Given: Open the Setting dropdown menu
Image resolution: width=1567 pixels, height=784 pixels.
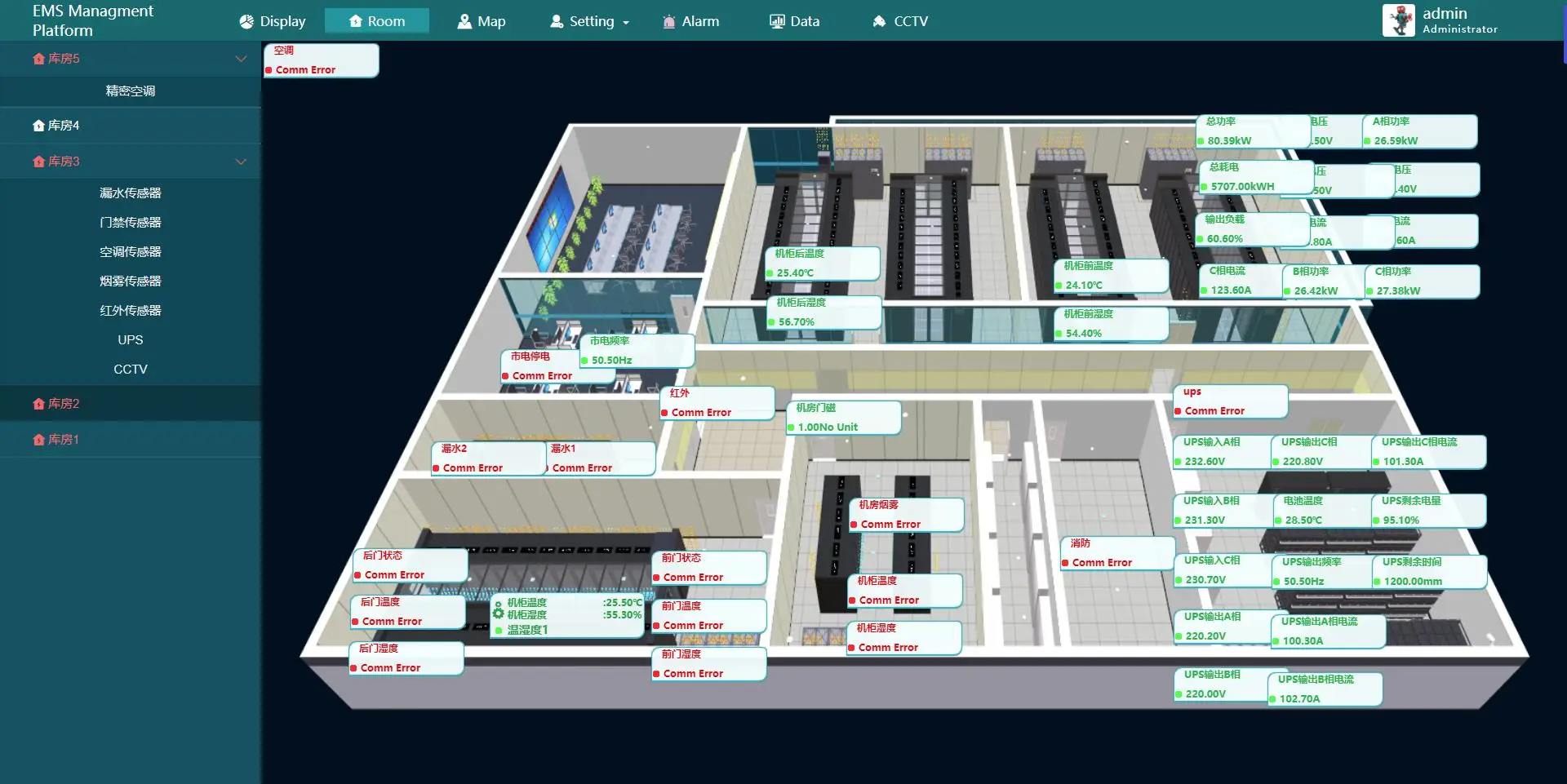Looking at the screenshot, I should coord(589,20).
